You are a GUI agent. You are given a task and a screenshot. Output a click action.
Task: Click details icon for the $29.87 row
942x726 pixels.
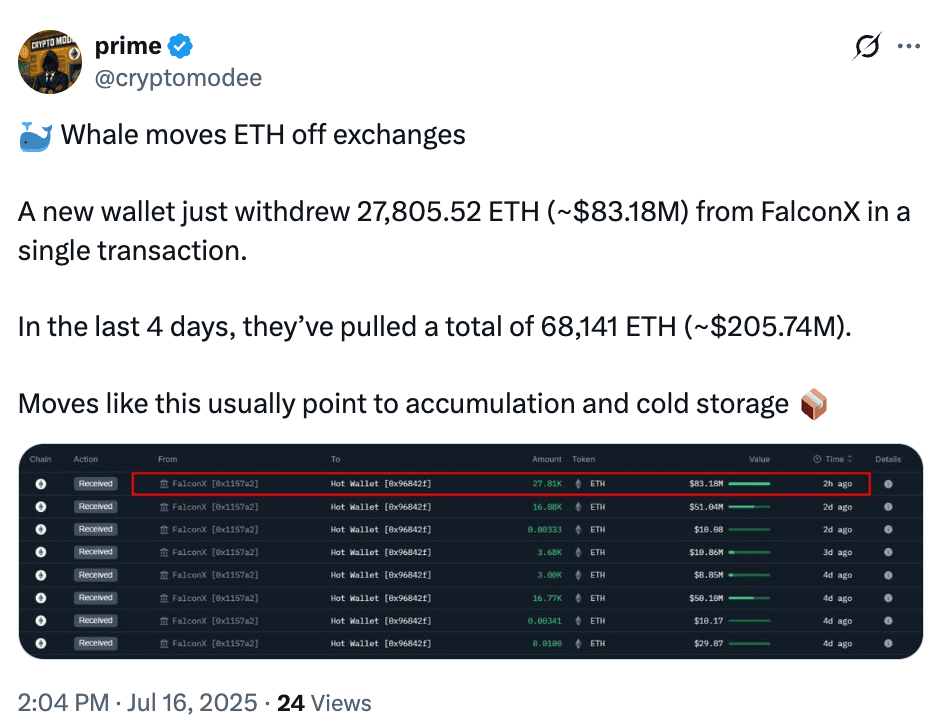(888, 643)
